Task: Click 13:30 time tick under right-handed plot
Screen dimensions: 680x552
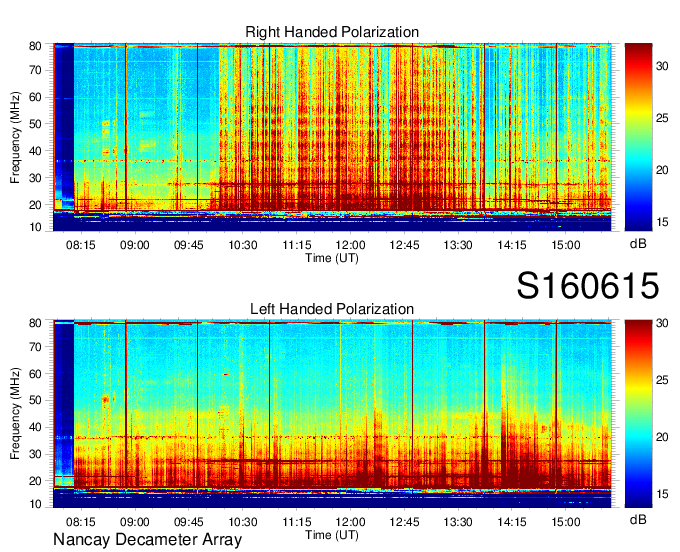Action: click(458, 245)
